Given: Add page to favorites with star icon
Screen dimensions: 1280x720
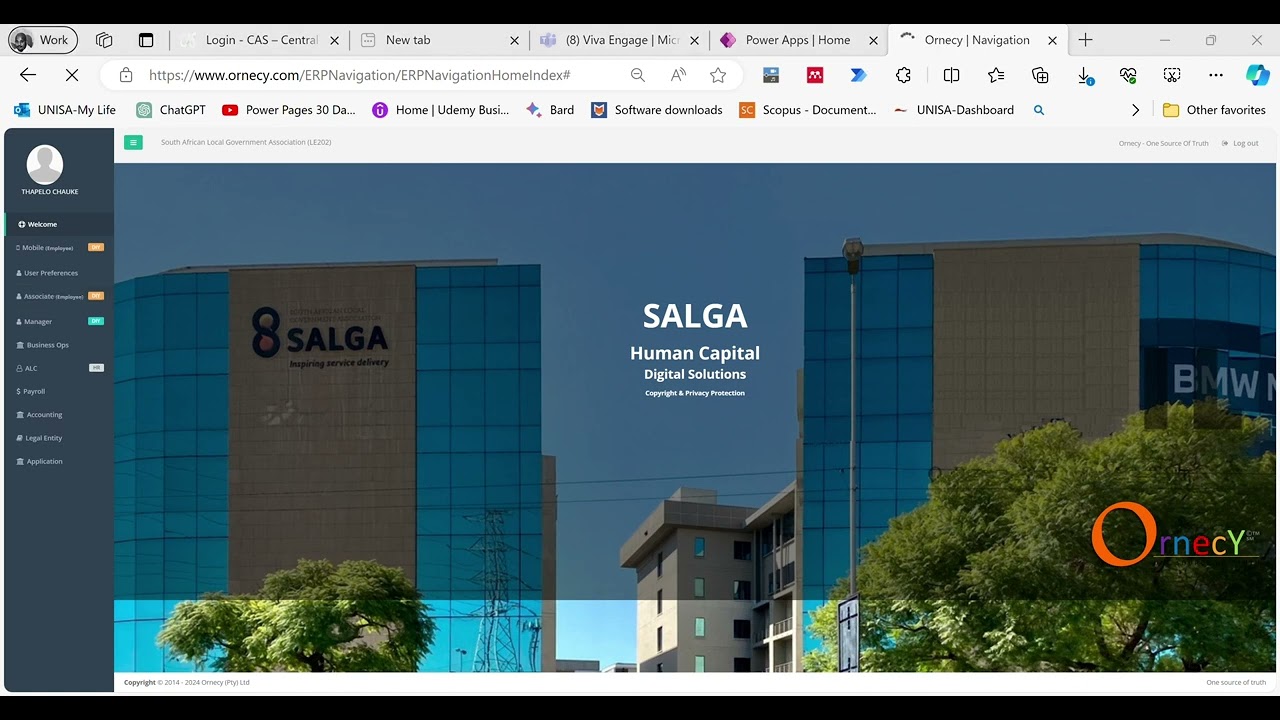Looking at the screenshot, I should click(x=718, y=75).
